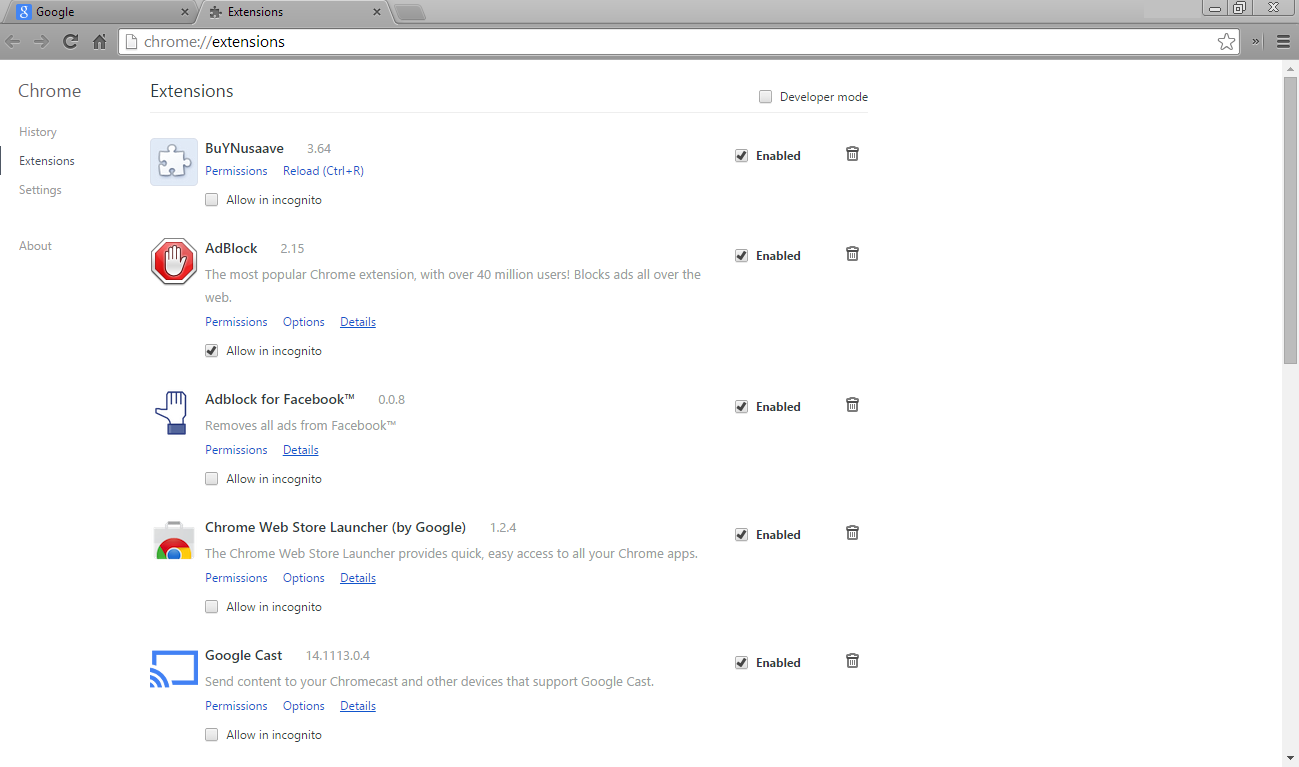Remove BuYNusaave extension via trash icon
This screenshot has height=767, width=1299.
click(x=852, y=154)
